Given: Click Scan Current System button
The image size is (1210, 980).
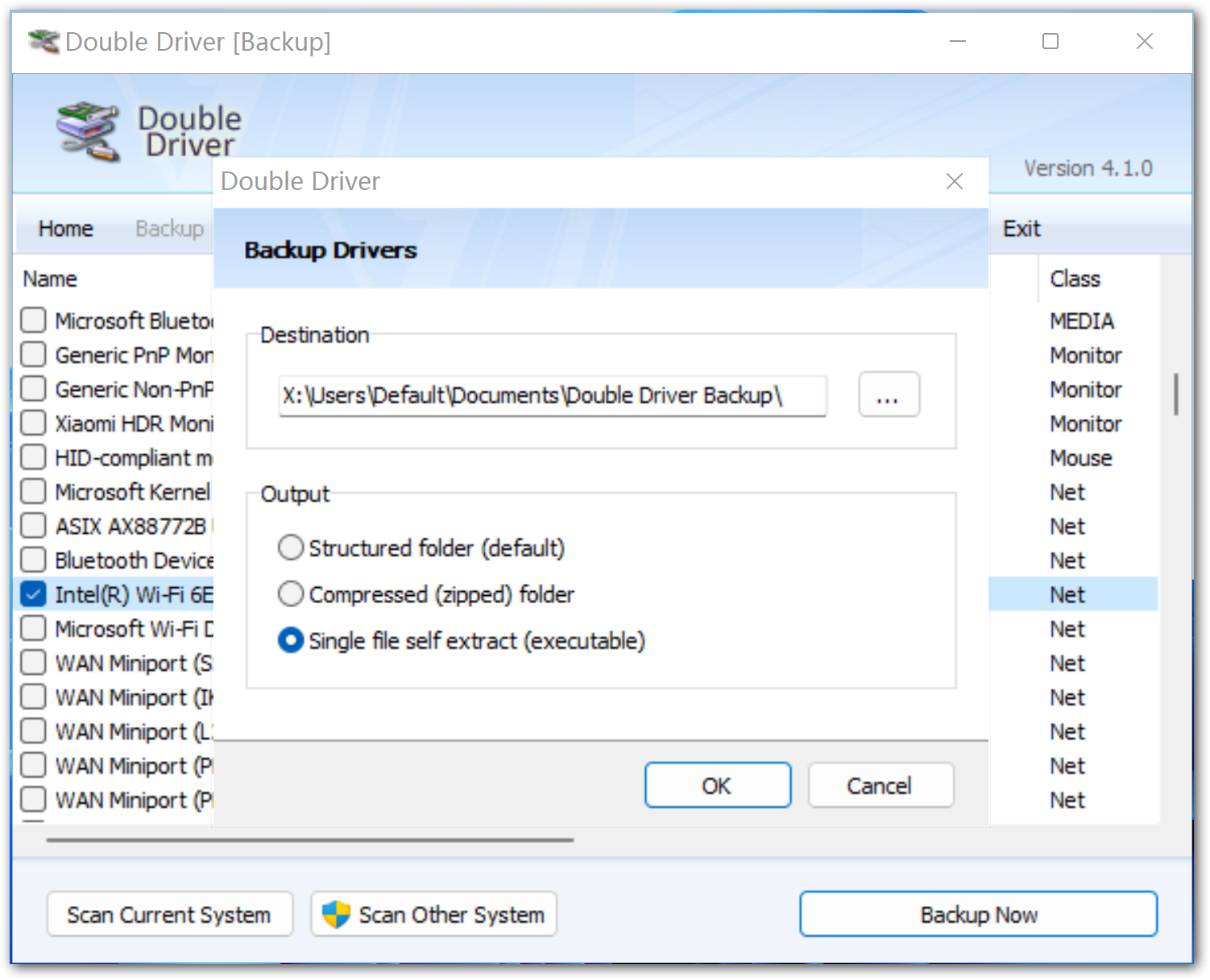Looking at the screenshot, I should pyautogui.click(x=169, y=914).
